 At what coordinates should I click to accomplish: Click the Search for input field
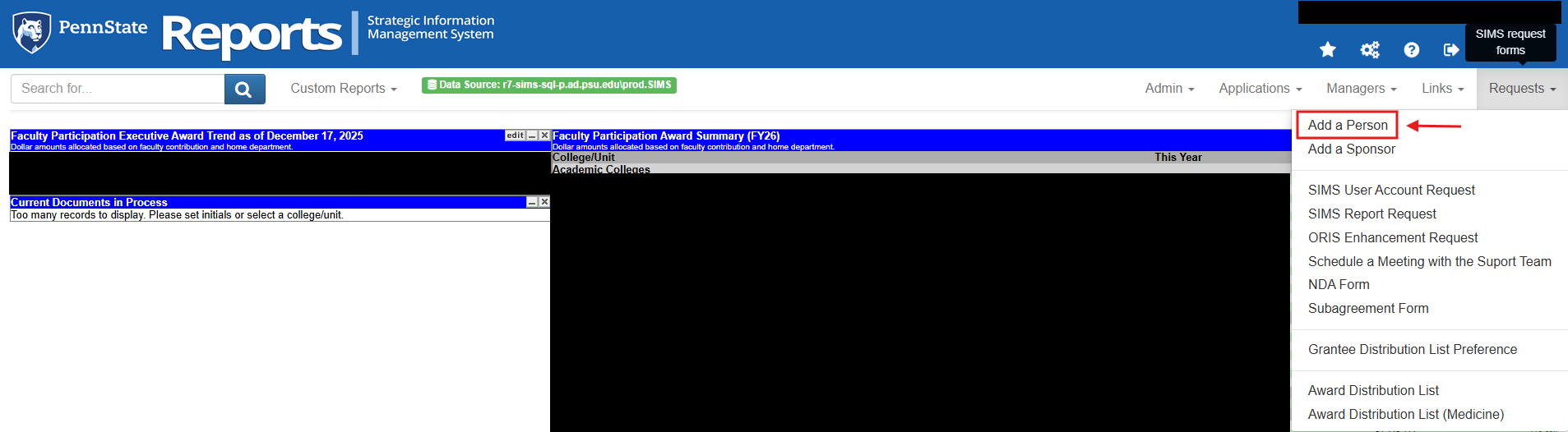click(118, 89)
